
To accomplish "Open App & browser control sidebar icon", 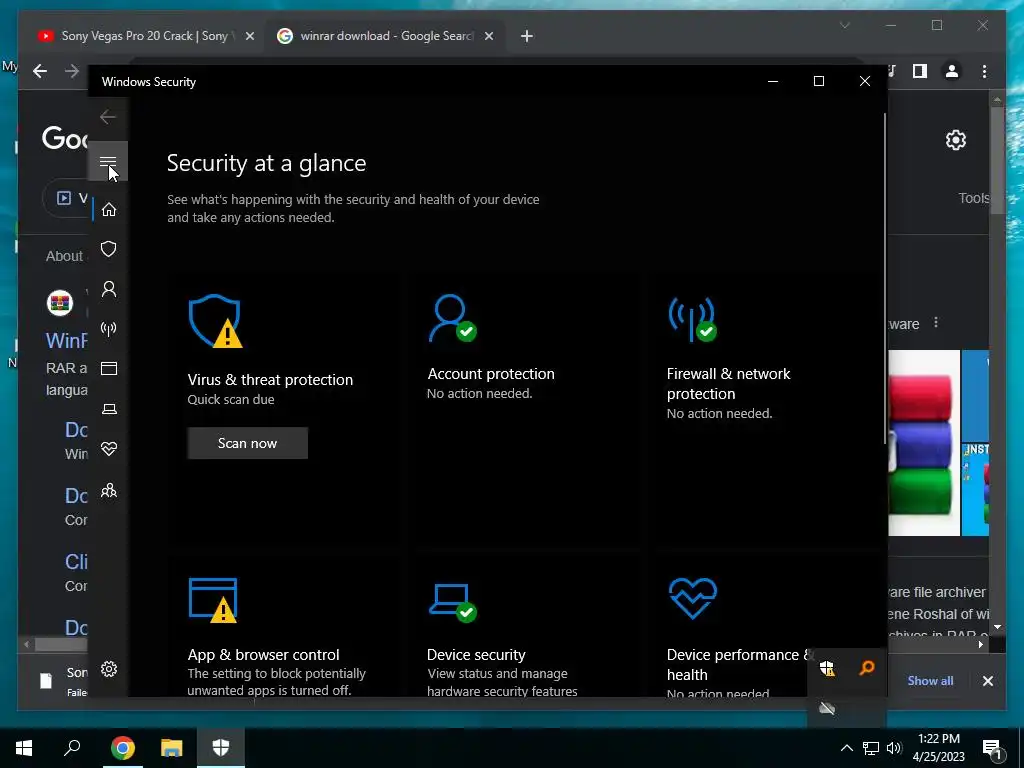I will [x=109, y=368].
